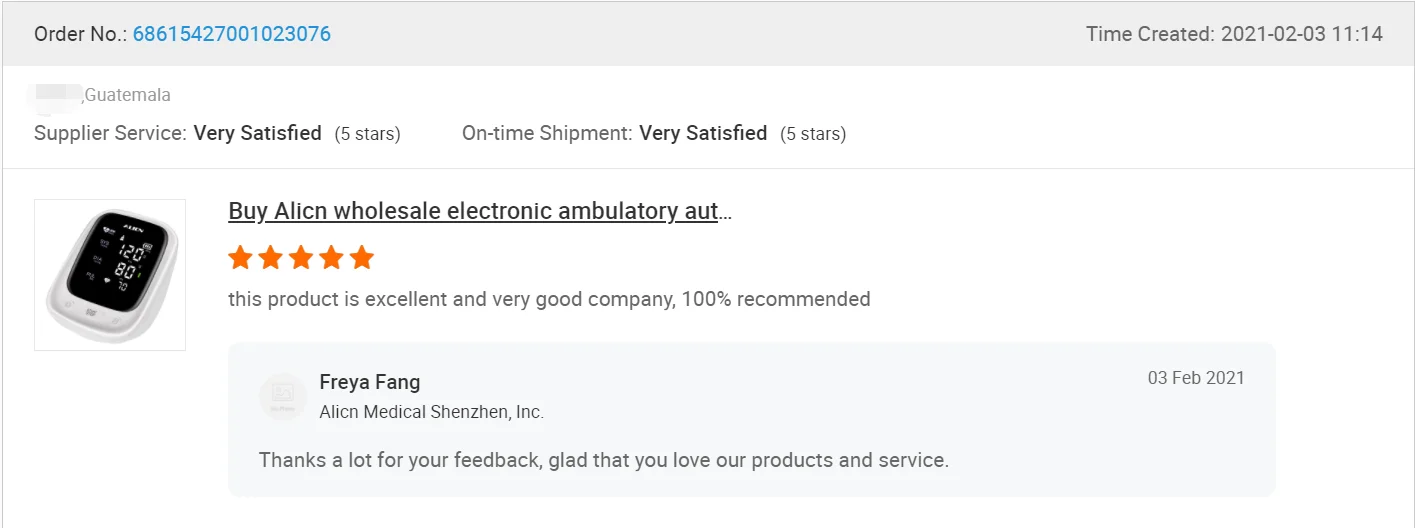Click the first orange rating star
1415x528 pixels.
(x=240, y=258)
